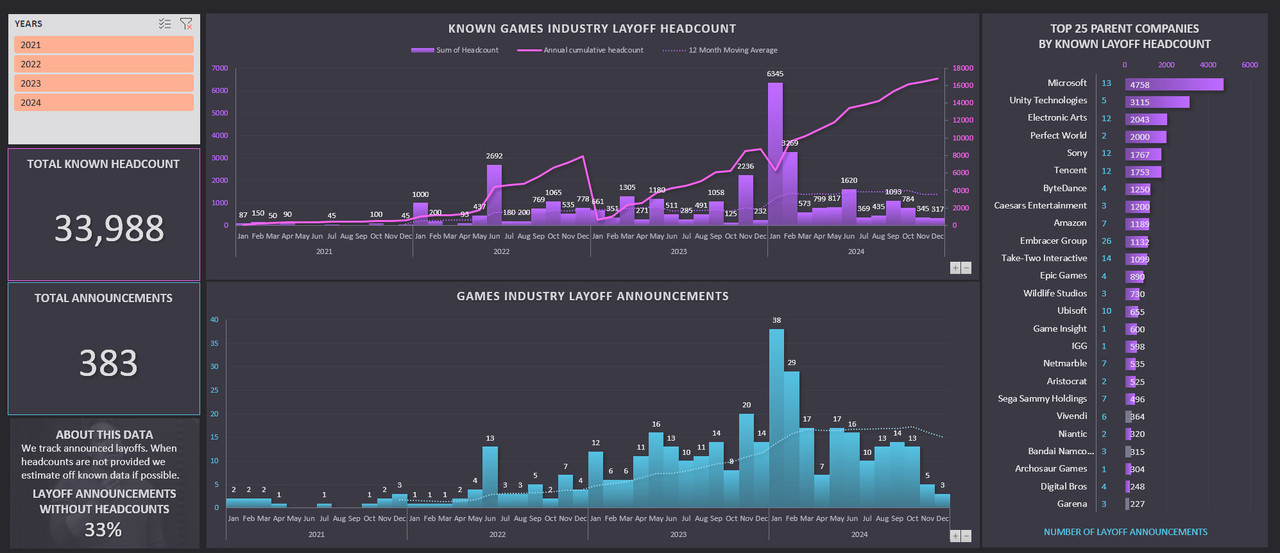Select the 6345 headcount bar for January 2024

(775, 154)
